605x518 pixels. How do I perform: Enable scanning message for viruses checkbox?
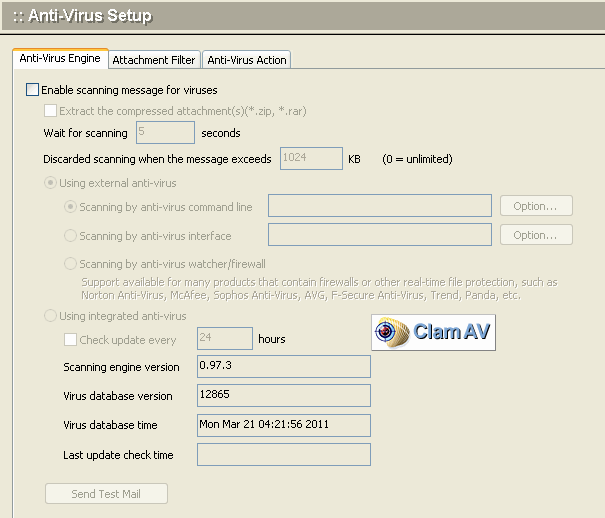click(x=33, y=90)
